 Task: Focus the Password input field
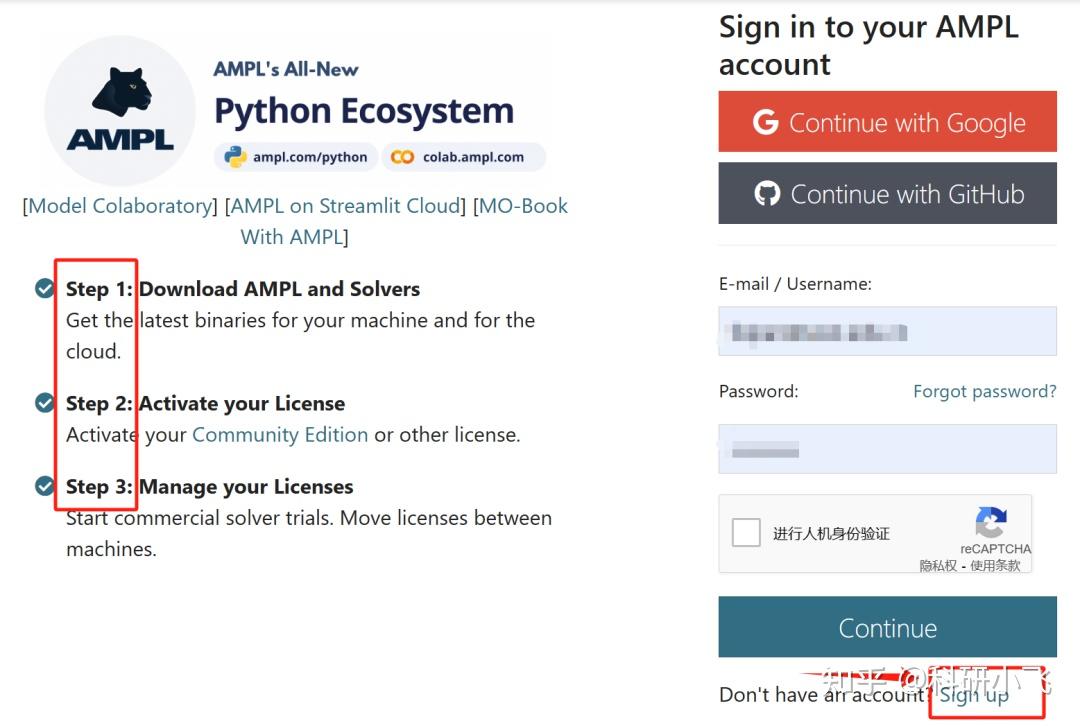point(887,449)
